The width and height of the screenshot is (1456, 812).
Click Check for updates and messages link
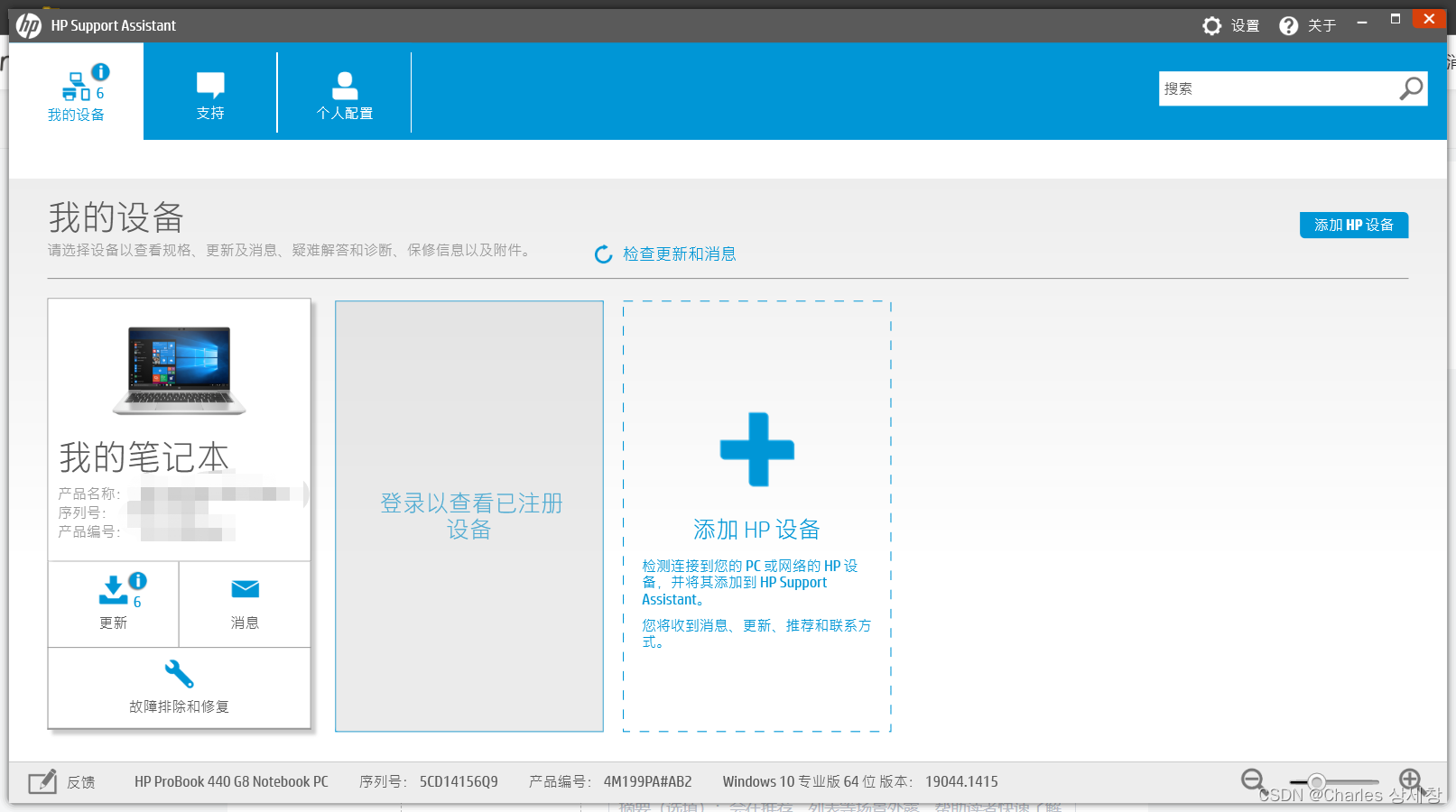point(680,254)
